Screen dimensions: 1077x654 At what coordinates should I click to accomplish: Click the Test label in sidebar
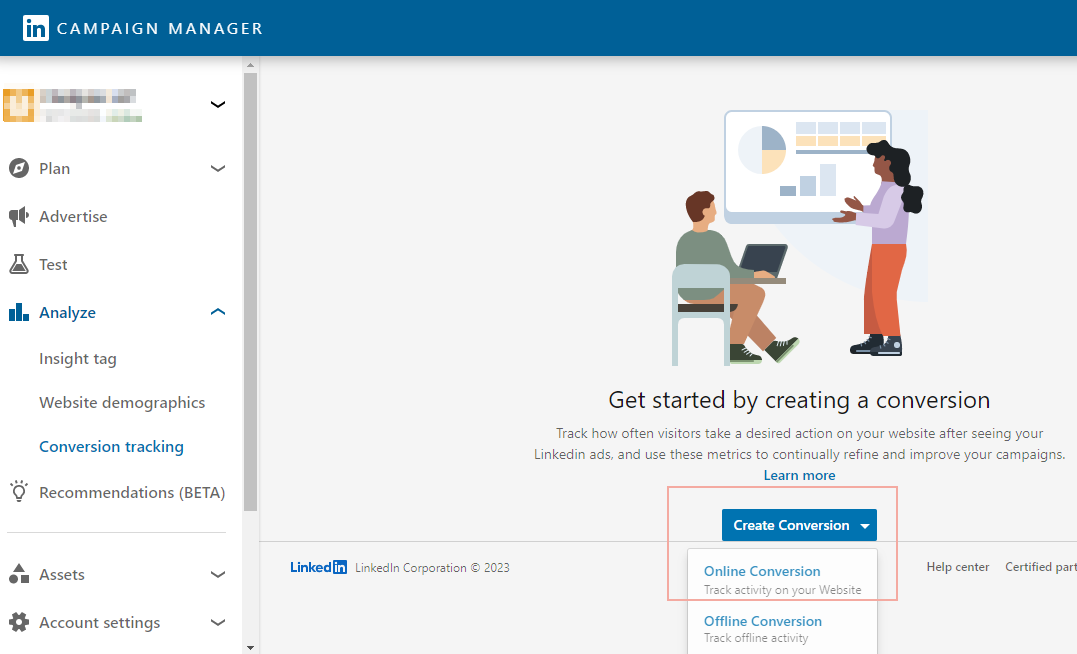(53, 264)
